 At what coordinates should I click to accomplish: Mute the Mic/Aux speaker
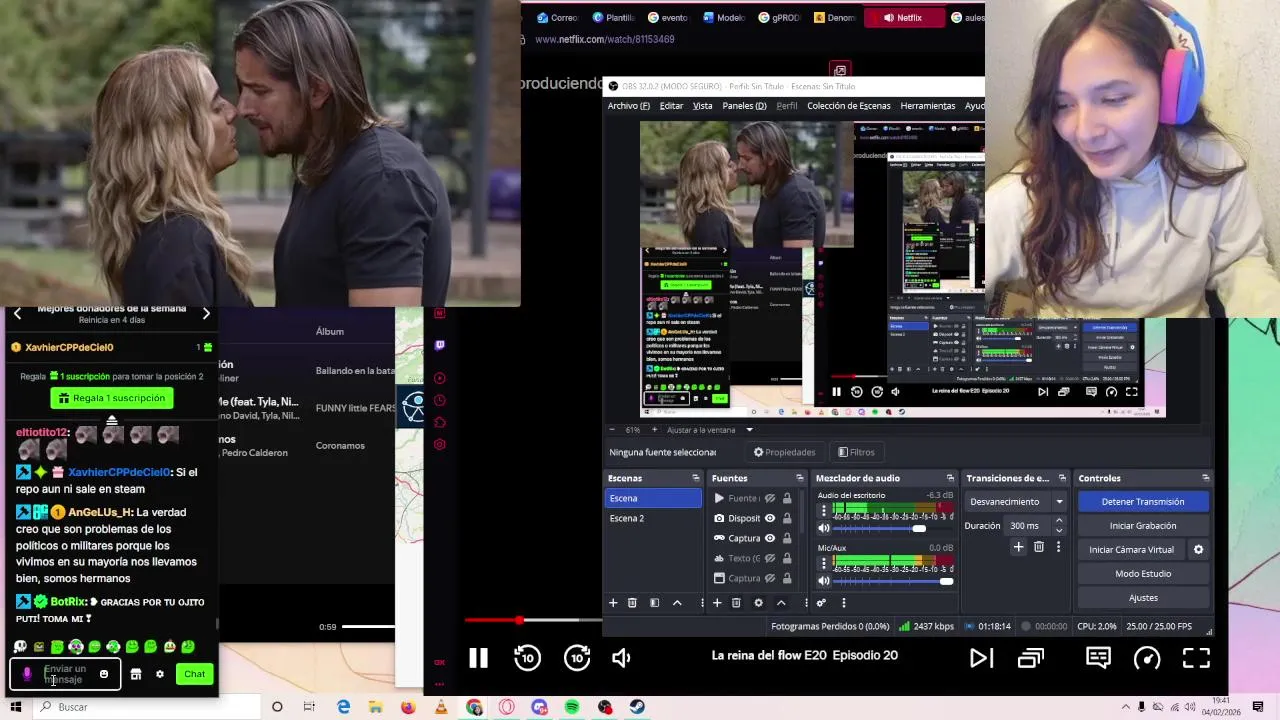tap(824, 581)
